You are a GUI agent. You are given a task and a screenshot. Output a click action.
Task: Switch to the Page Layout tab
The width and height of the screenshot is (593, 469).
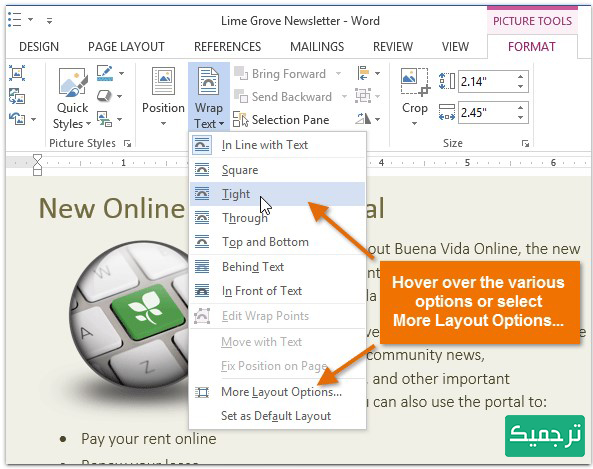click(126, 47)
